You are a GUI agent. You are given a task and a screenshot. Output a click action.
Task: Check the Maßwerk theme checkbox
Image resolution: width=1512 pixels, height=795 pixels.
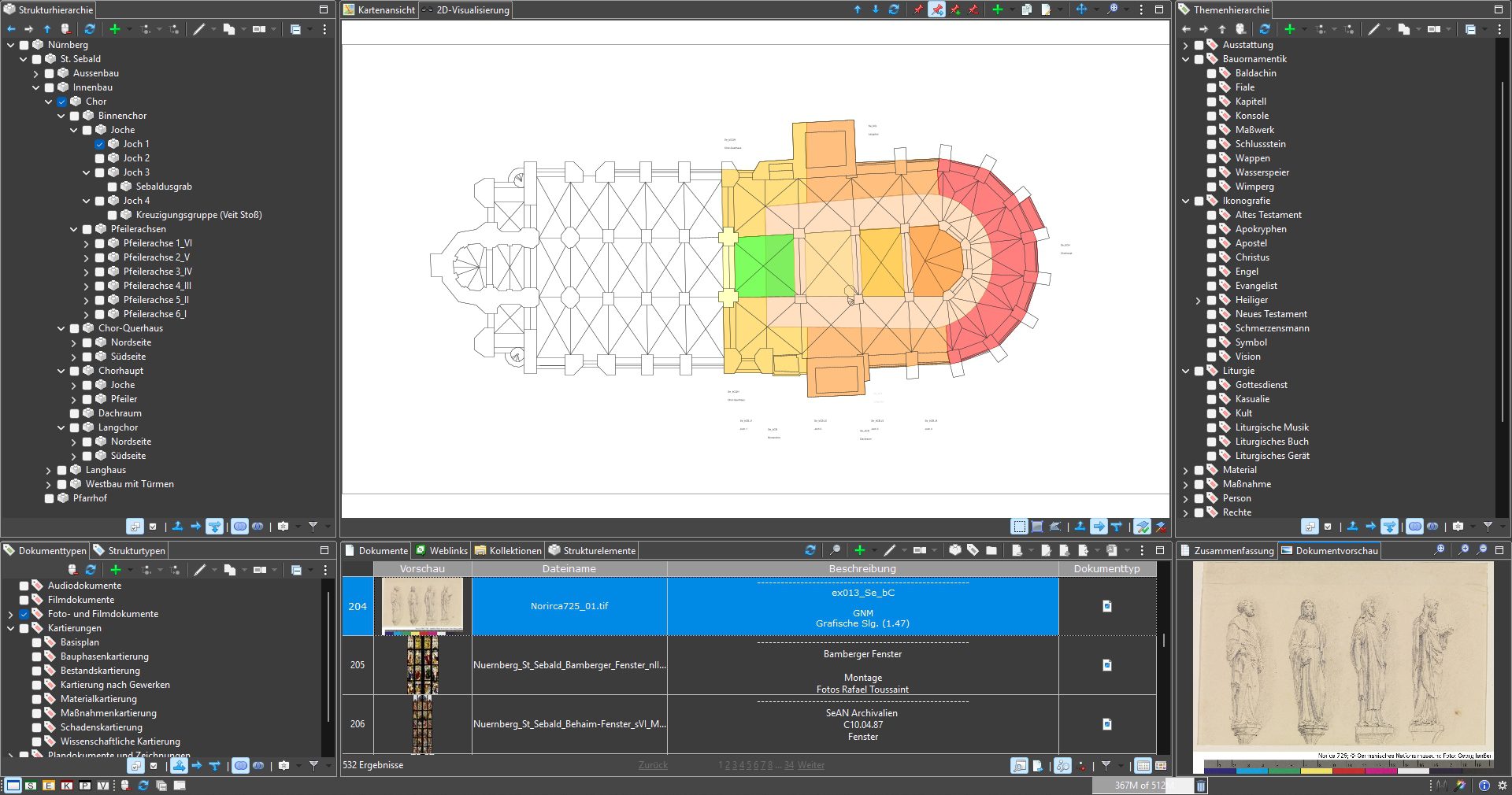click(x=1212, y=130)
